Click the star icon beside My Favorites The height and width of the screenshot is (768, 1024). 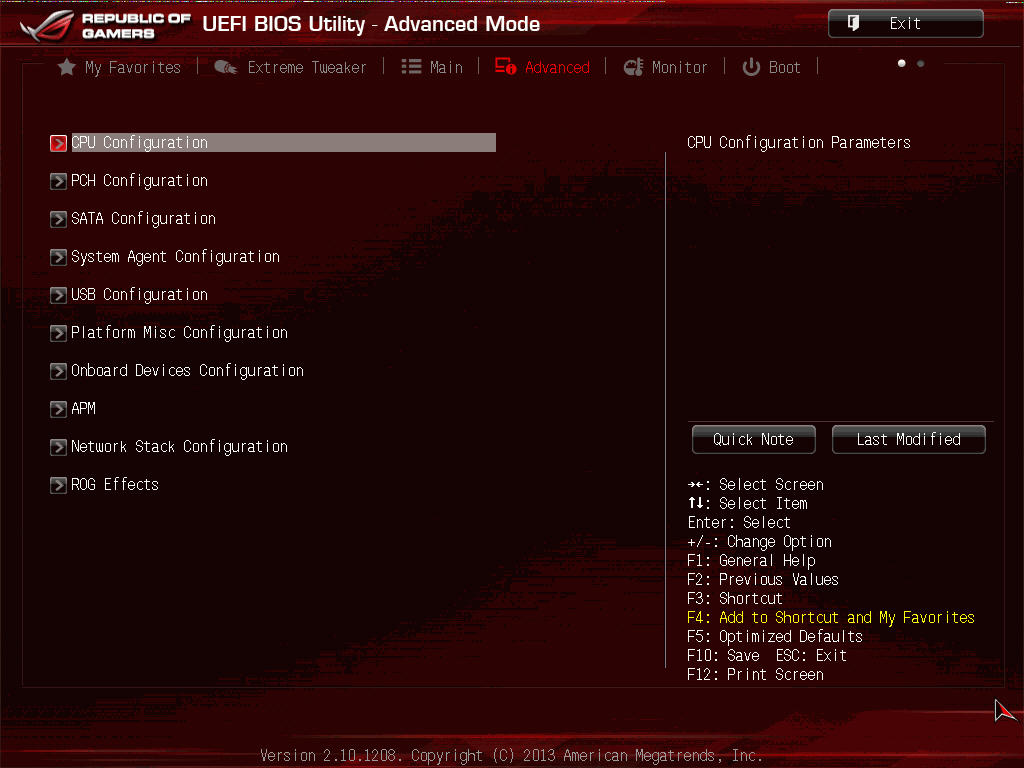point(66,67)
